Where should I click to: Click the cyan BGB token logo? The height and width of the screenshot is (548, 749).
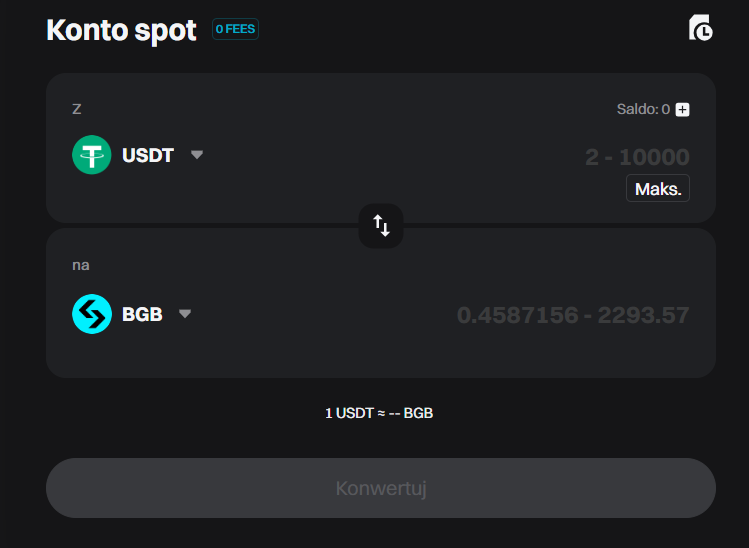pos(92,314)
